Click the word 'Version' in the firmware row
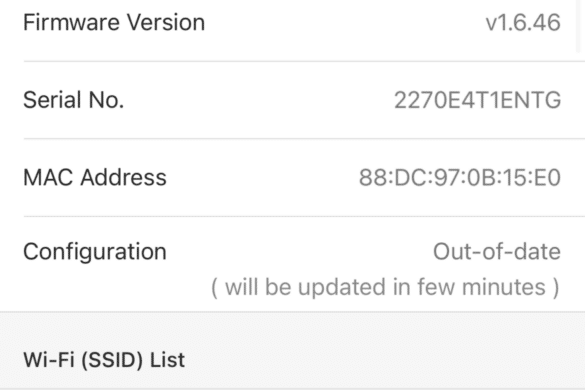Viewport: 585px width, 390px height. [x=166, y=22]
